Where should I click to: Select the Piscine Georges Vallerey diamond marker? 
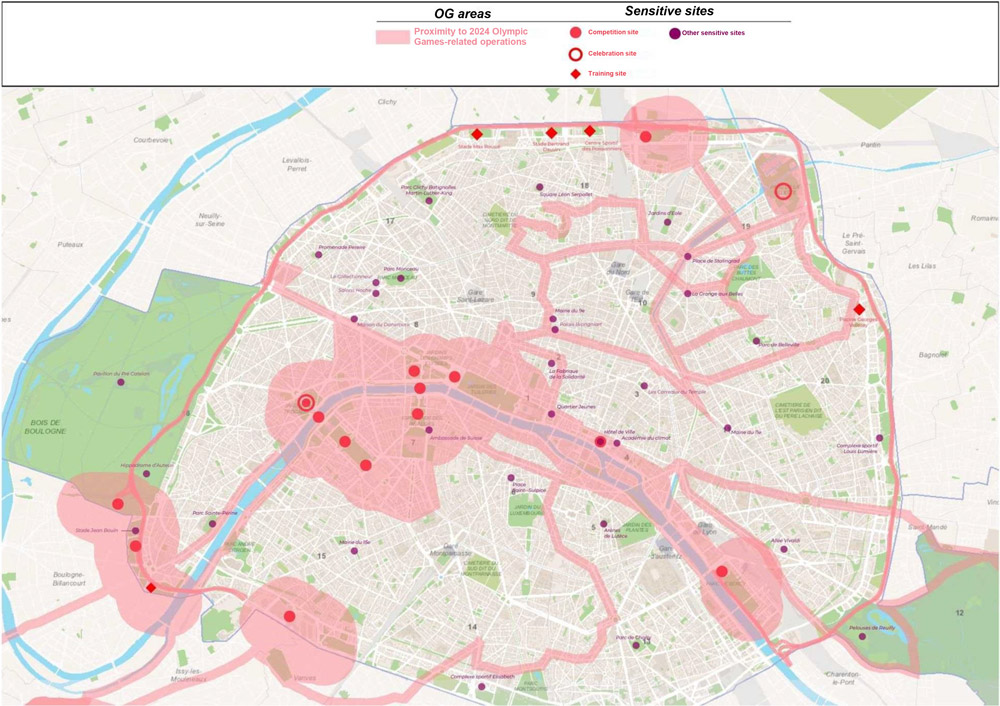click(x=859, y=309)
